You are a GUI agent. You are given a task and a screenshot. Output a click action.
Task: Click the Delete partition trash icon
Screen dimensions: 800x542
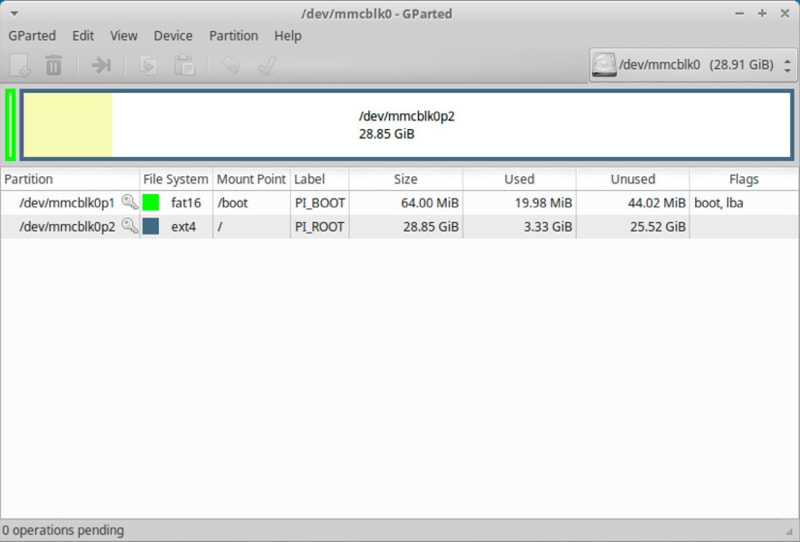[x=54, y=65]
